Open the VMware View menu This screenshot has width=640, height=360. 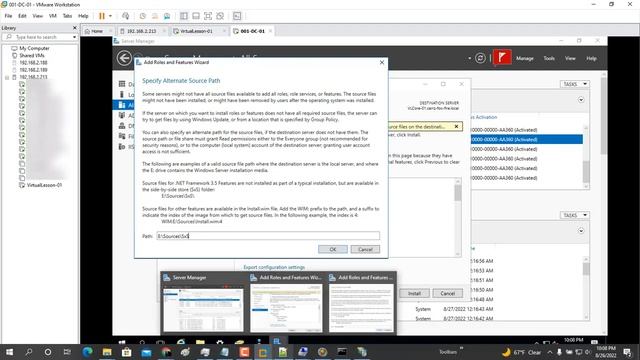coord(38,16)
